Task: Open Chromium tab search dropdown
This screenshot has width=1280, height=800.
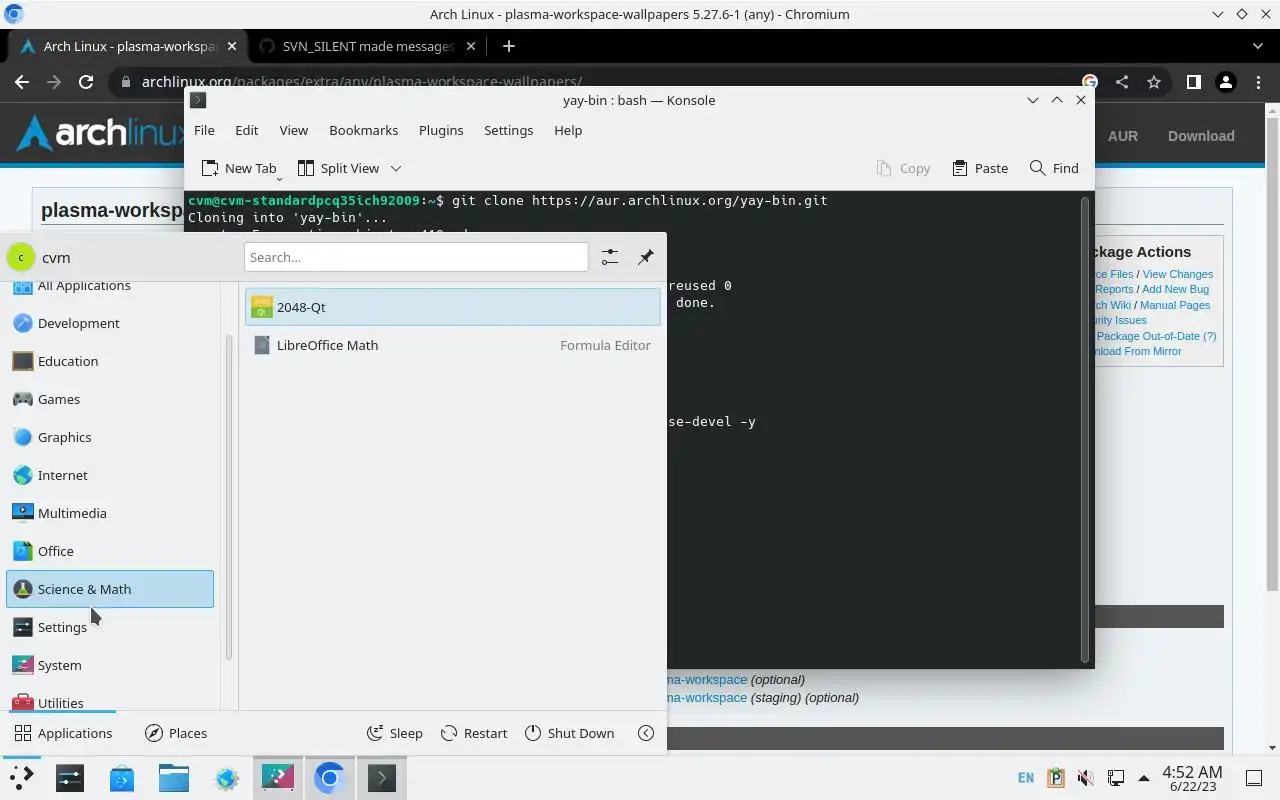Action: pos(1258,46)
